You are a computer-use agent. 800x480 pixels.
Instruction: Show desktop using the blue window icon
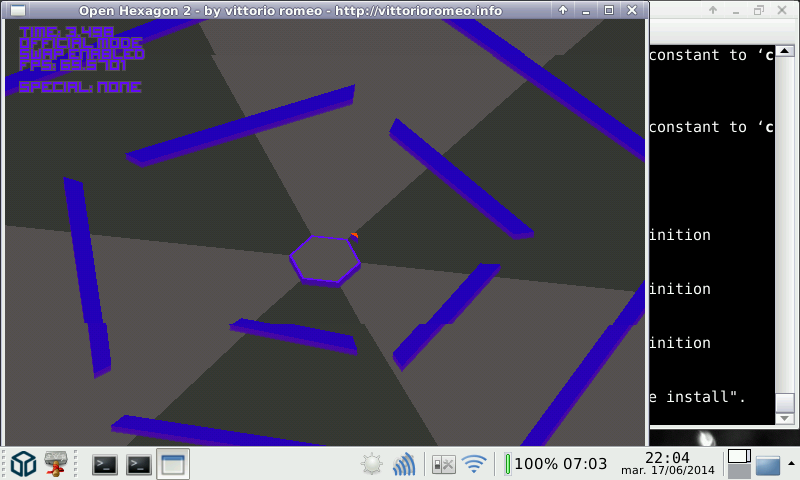(x=768, y=465)
